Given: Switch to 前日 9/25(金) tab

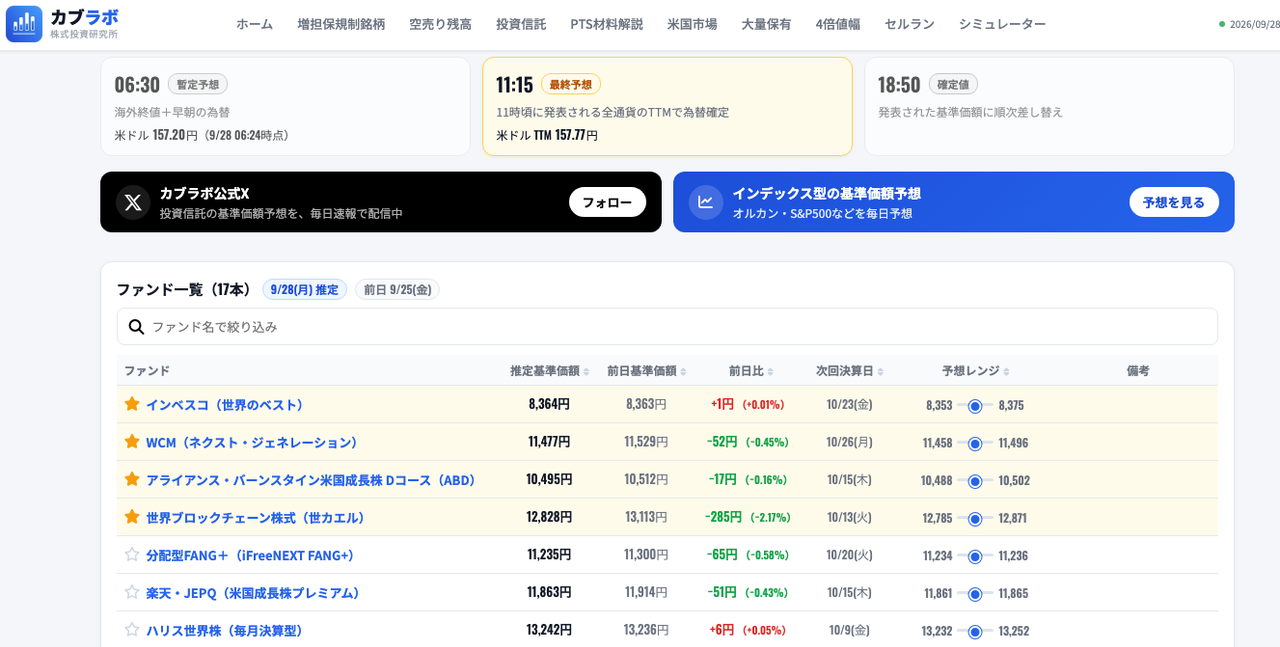Looking at the screenshot, I should click(x=397, y=289).
